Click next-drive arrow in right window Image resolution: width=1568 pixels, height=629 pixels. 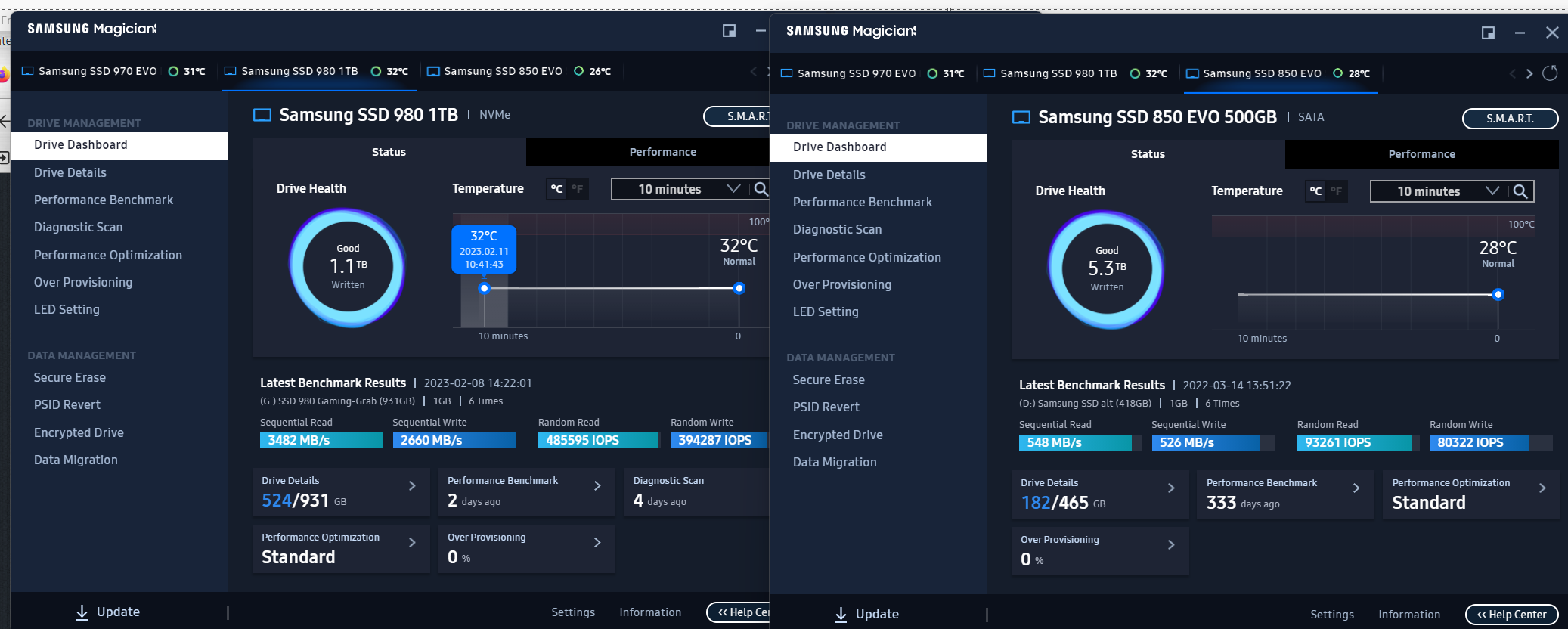[1529, 73]
